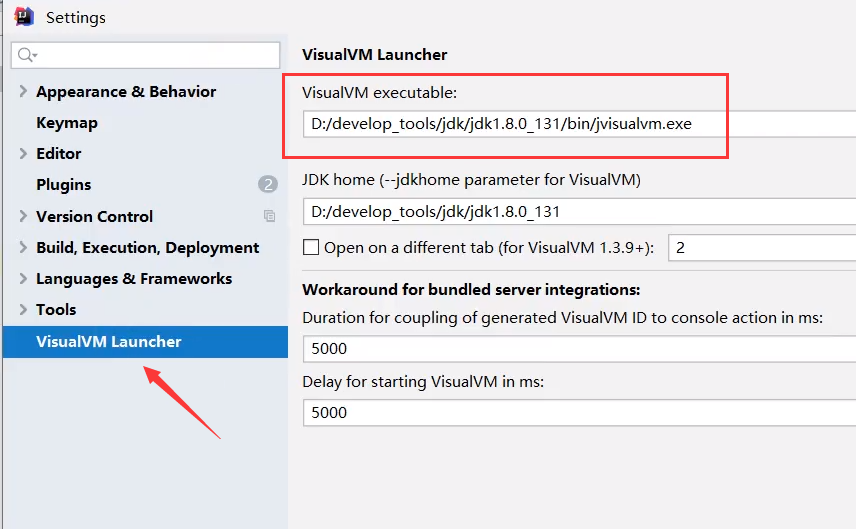Open the Keymap settings page

67,123
